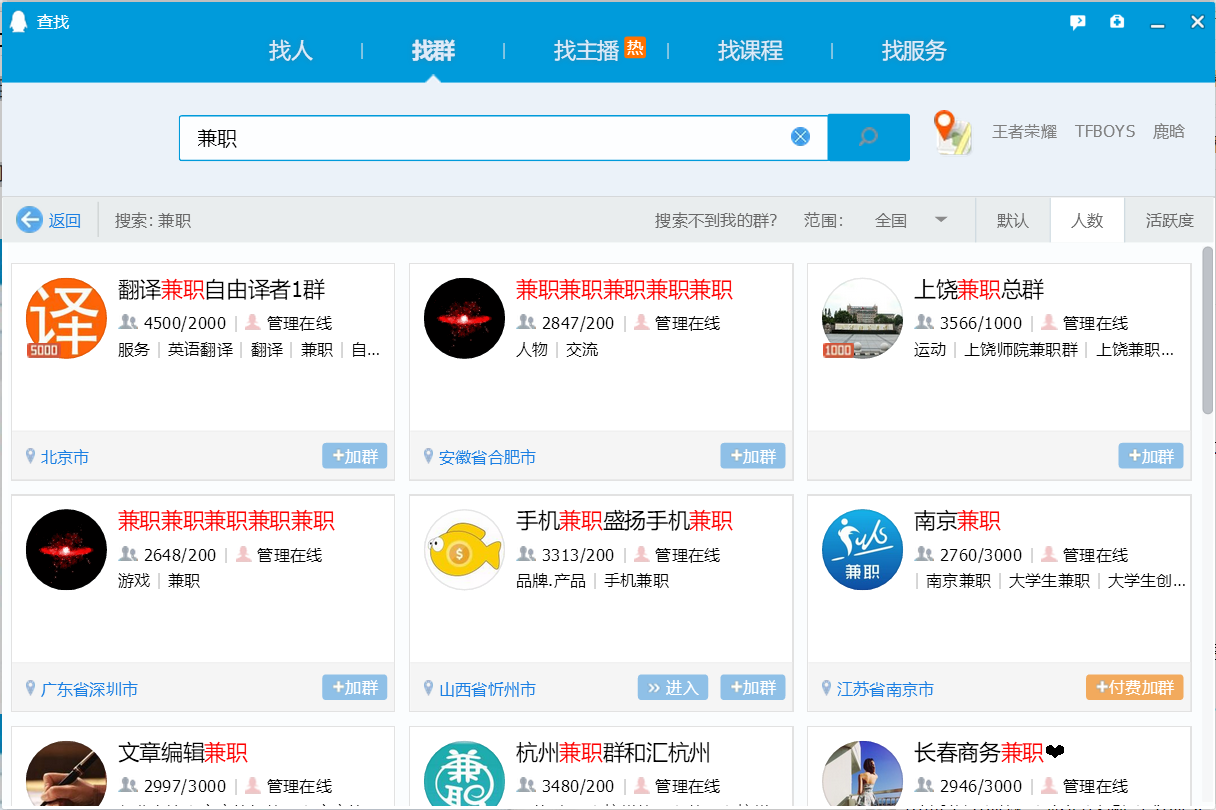Open the nearby map location icon

point(953,133)
